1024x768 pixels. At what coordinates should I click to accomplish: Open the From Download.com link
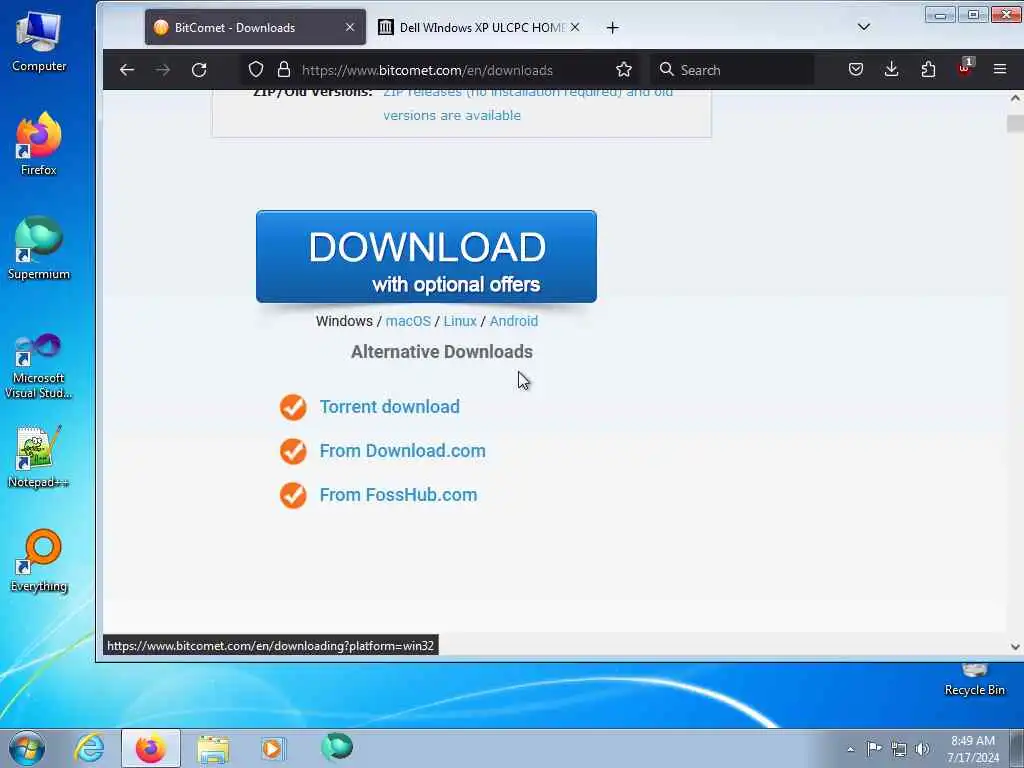coord(402,451)
